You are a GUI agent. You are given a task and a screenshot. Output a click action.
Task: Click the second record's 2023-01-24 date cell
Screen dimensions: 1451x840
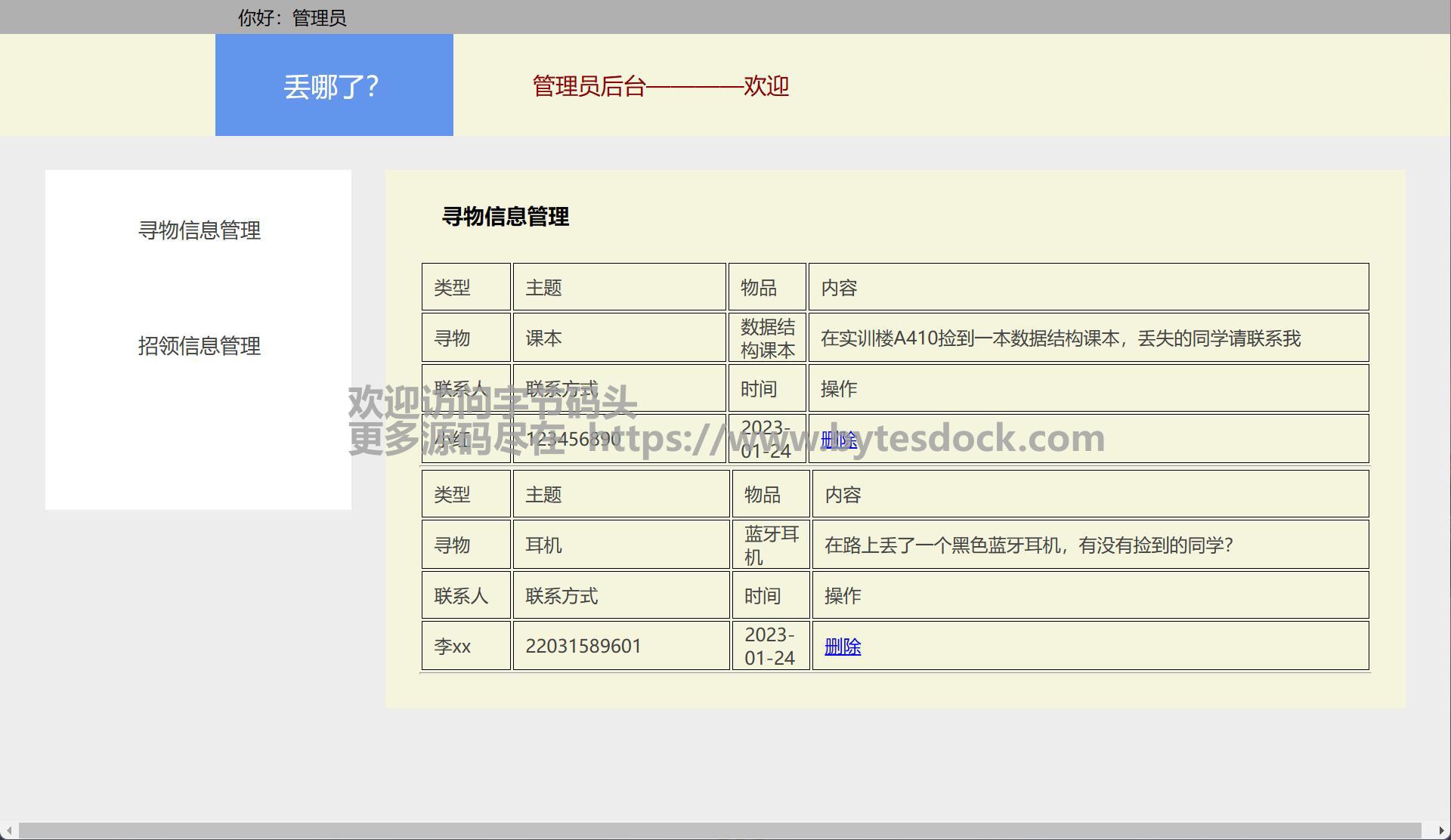coord(769,647)
